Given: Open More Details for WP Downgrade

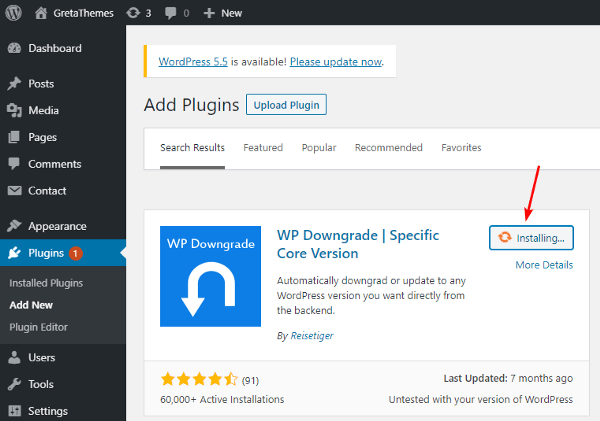Looking at the screenshot, I should pos(544,265).
